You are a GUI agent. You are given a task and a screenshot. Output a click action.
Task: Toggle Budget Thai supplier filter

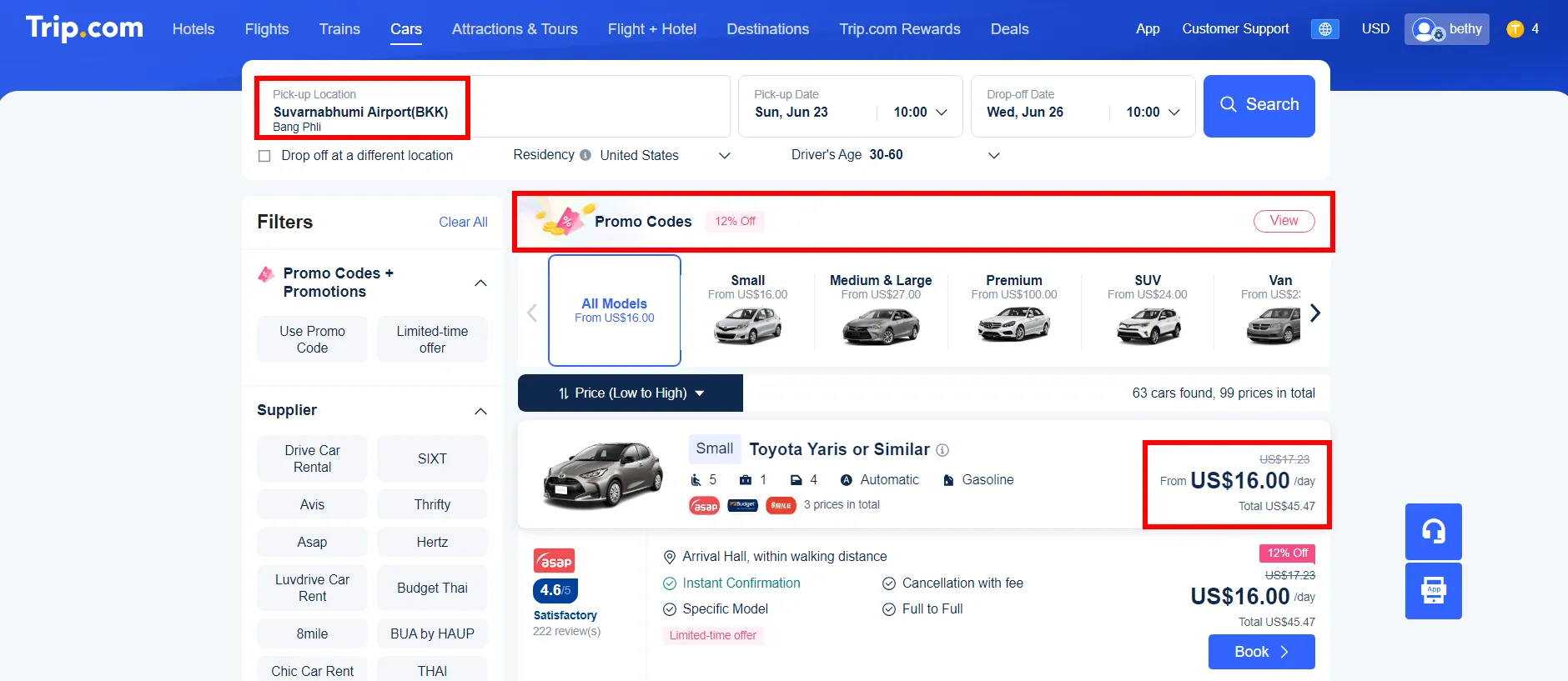tap(432, 588)
